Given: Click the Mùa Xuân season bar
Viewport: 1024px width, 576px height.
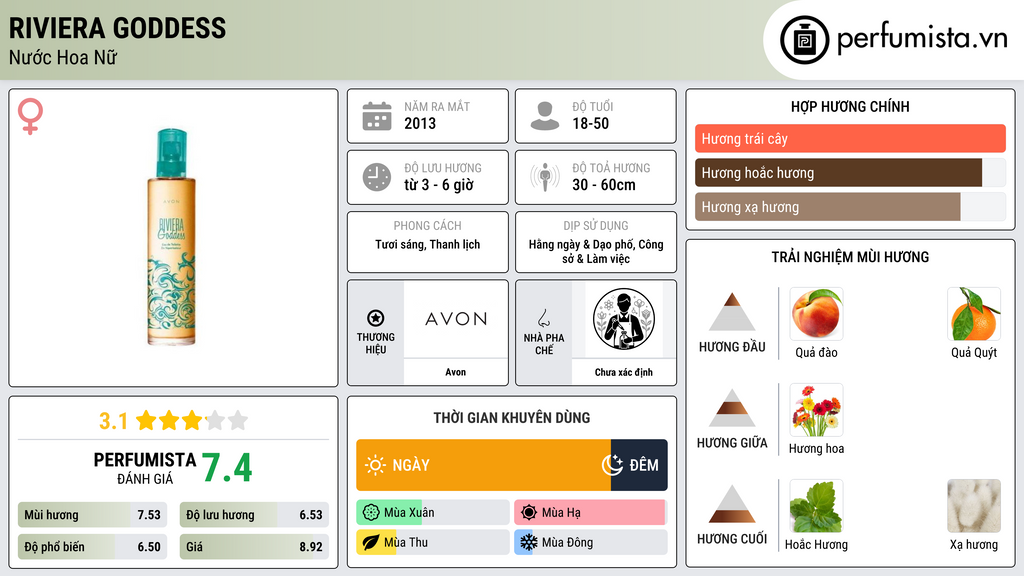Looking at the screenshot, I should pyautogui.click(x=432, y=513).
